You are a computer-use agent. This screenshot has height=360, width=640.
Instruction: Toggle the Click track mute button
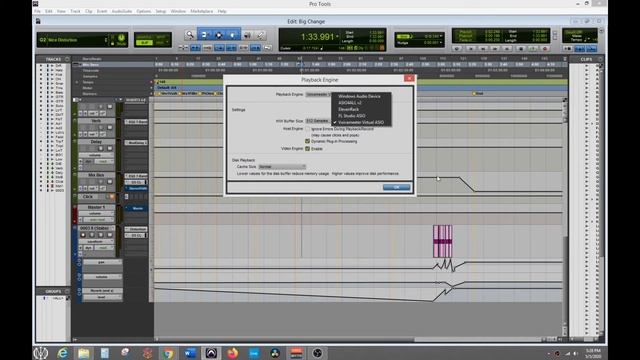(112, 197)
